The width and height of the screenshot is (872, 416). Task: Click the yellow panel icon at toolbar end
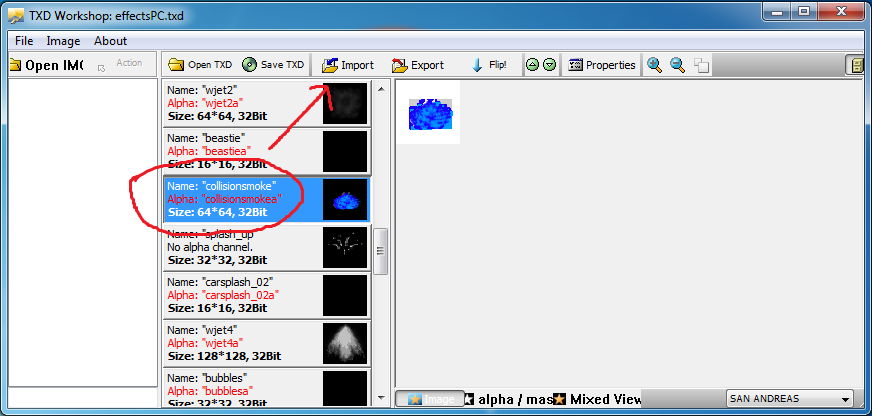(x=856, y=65)
